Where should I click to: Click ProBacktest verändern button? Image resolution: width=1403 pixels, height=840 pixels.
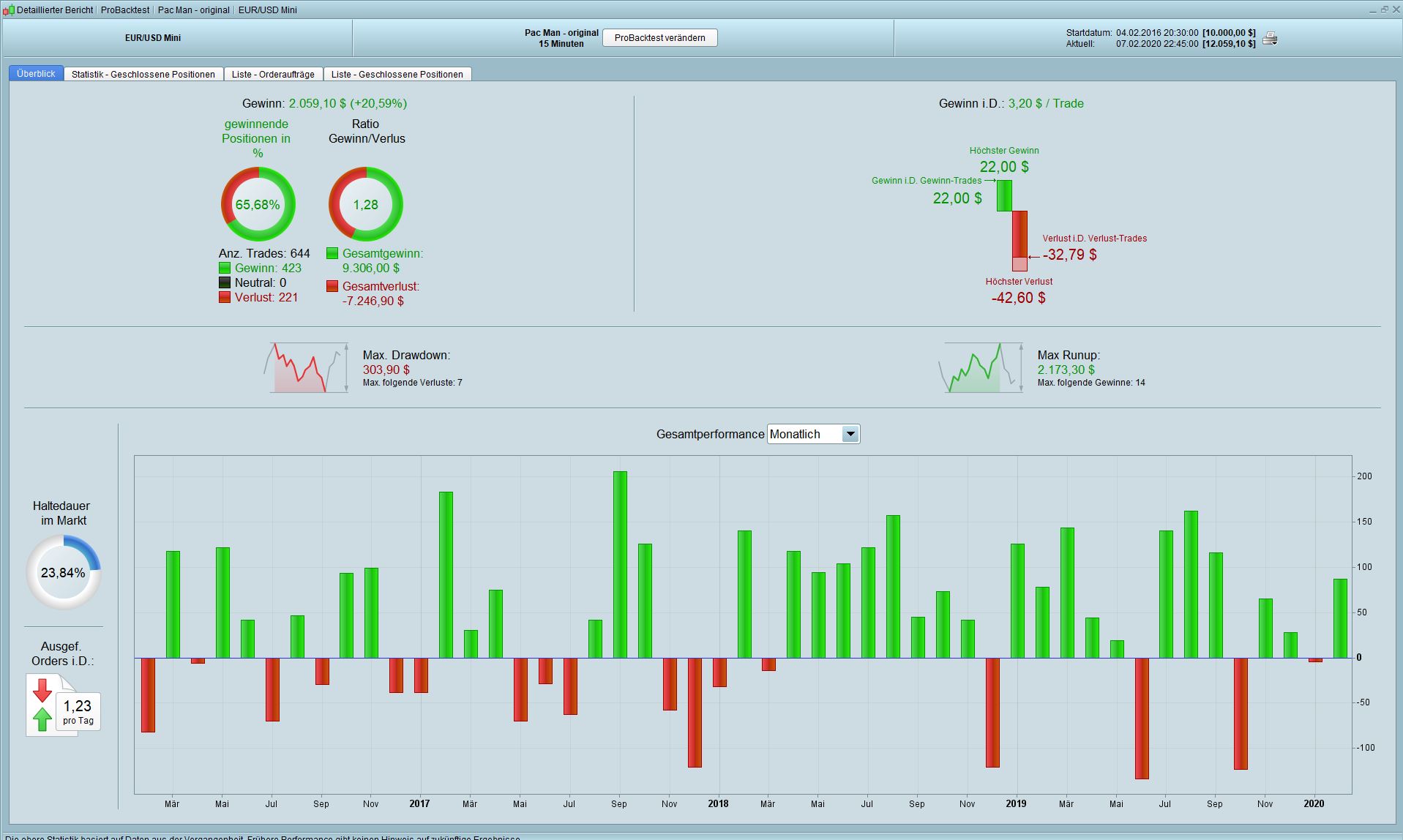point(659,38)
